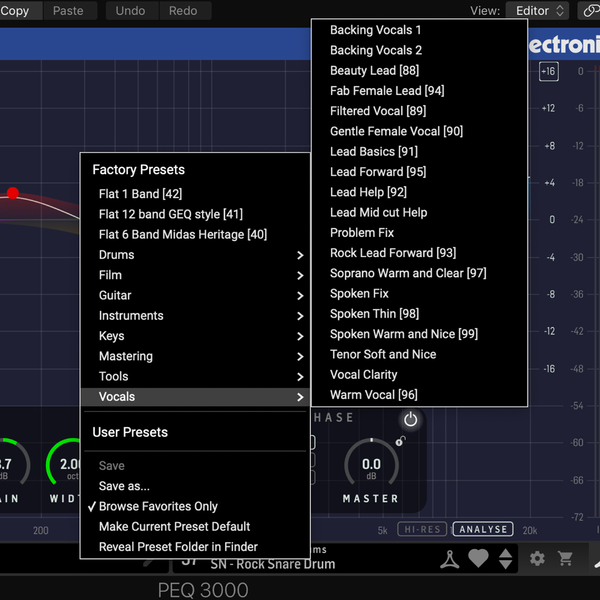
Task: Load Flat 12 band GEQ style [41]
Action: coord(195,214)
